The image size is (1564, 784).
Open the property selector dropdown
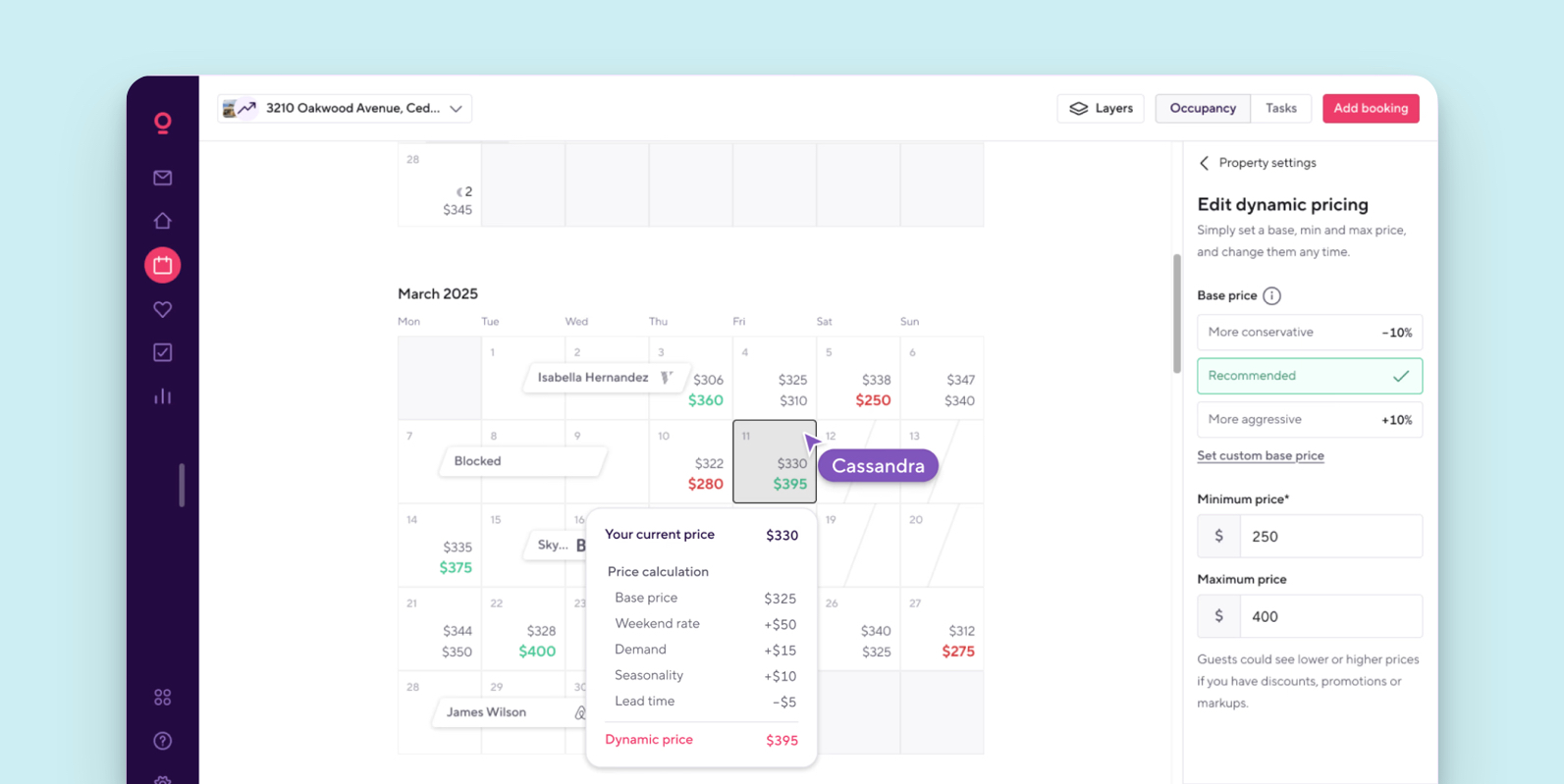pos(345,108)
